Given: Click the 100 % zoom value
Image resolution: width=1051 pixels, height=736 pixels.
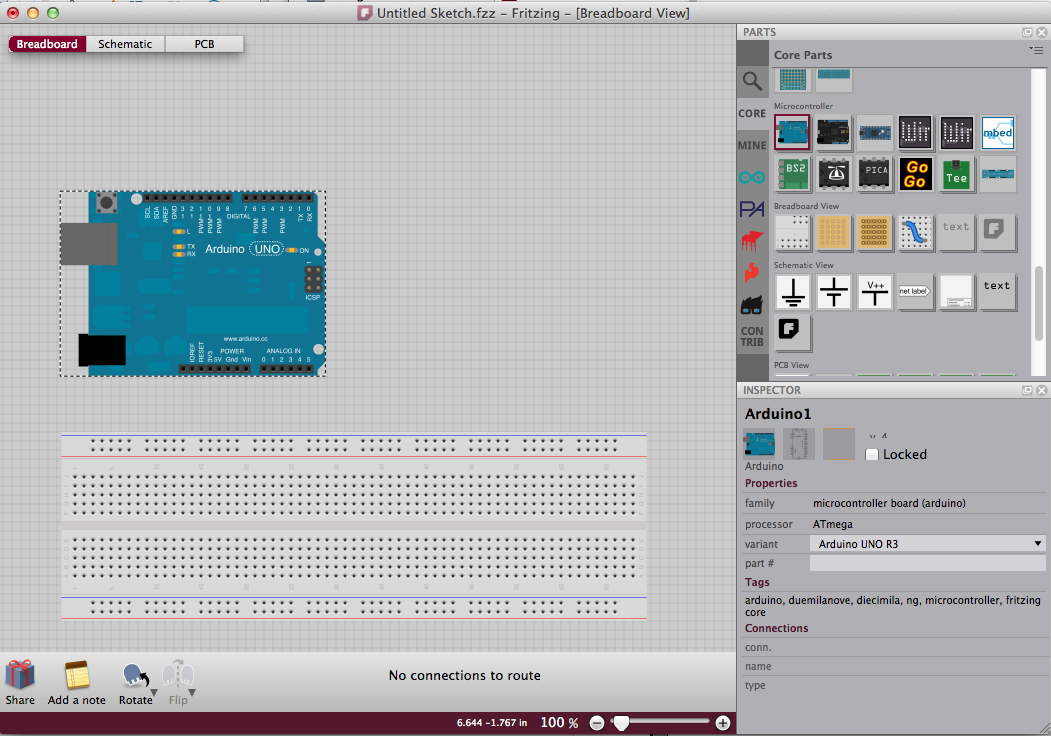Looking at the screenshot, I should (x=559, y=723).
